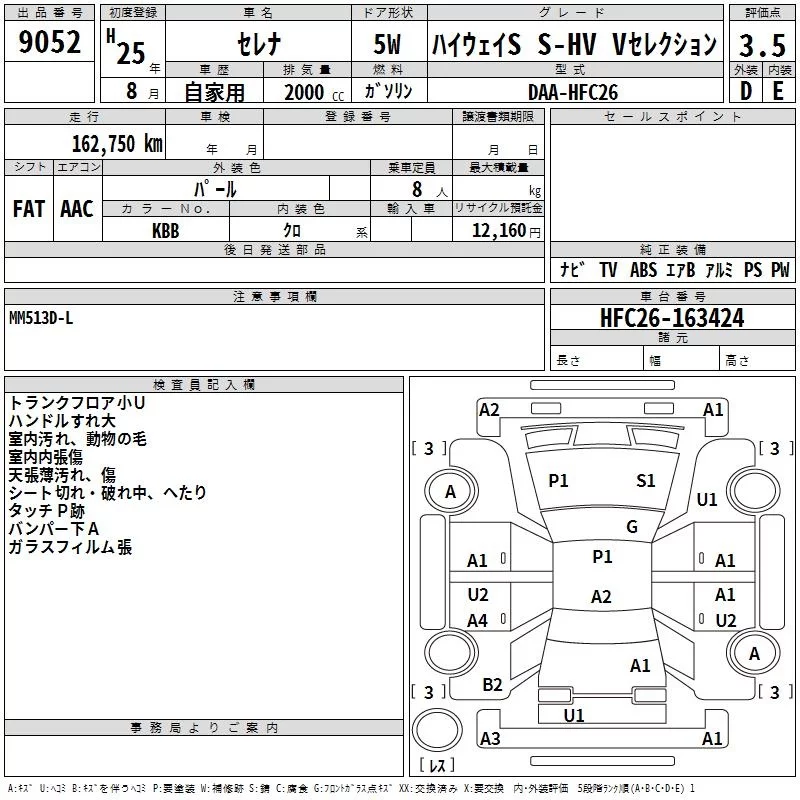Select equipment item エアB
The width and height of the screenshot is (800, 800).
pos(681,270)
